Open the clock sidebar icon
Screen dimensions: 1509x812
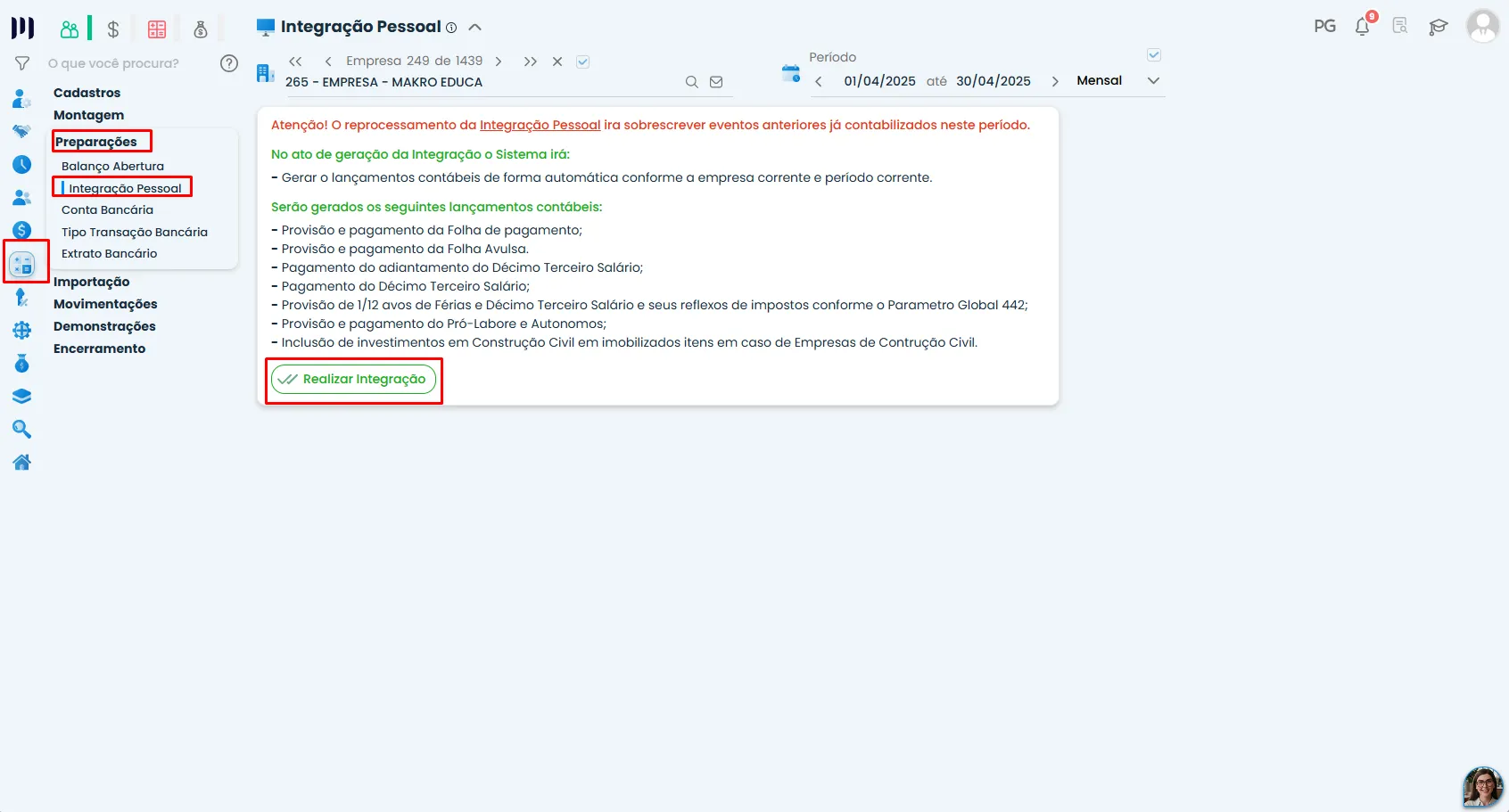[22, 165]
